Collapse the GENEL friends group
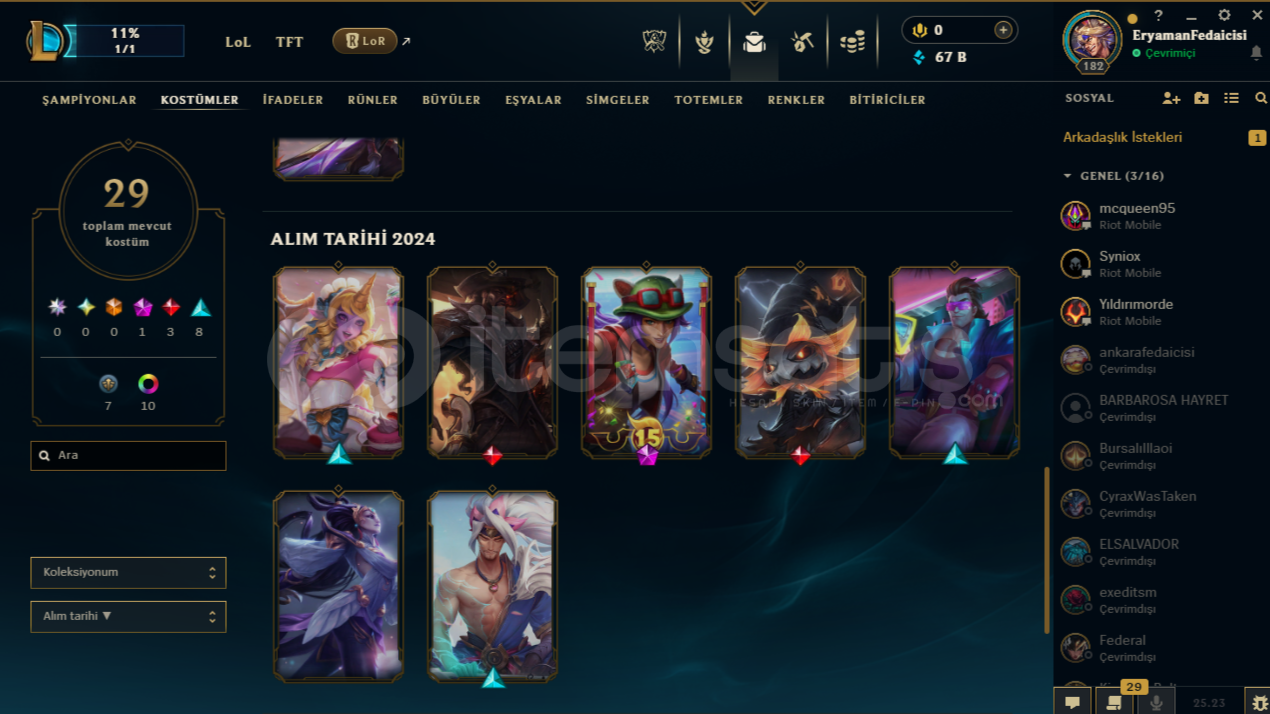This screenshot has height=714, width=1270. pyautogui.click(x=1113, y=176)
